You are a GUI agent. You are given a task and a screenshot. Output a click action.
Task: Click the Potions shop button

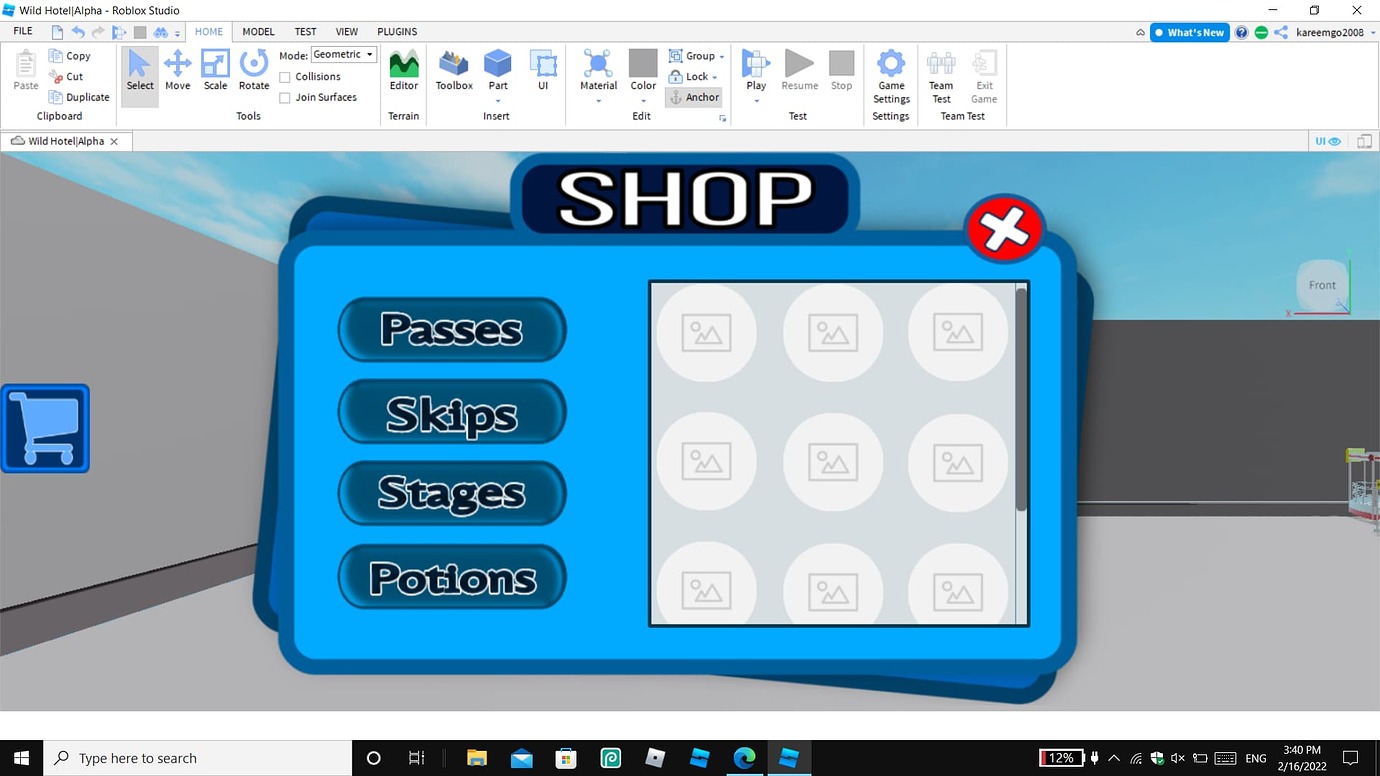point(452,576)
